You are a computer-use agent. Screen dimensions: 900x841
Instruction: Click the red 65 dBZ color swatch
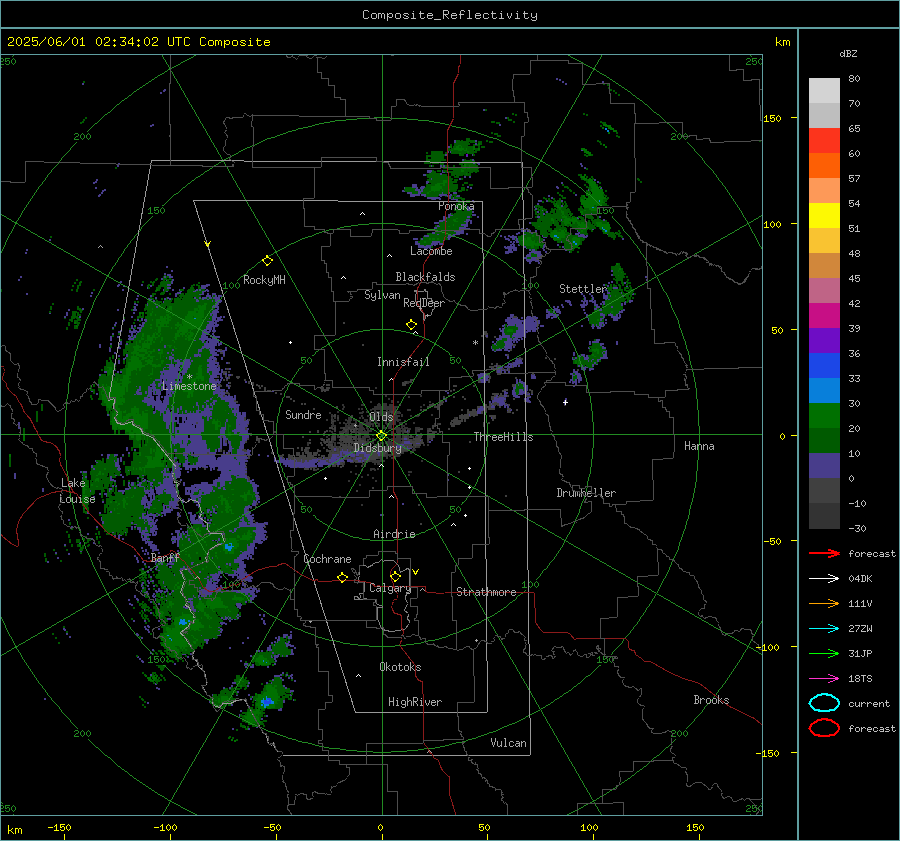pos(824,140)
